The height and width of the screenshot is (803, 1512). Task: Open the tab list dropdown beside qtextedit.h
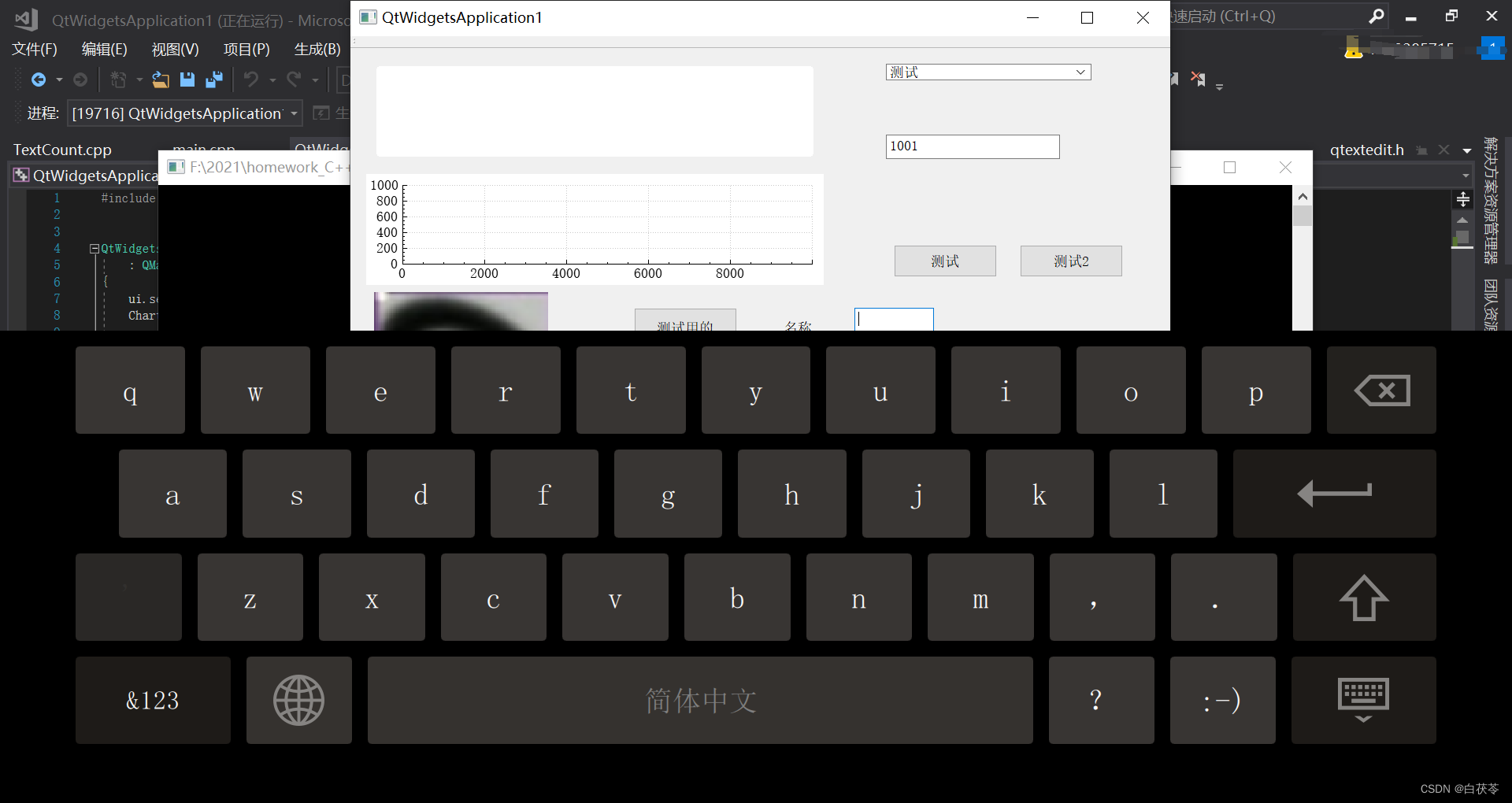pos(1466,150)
